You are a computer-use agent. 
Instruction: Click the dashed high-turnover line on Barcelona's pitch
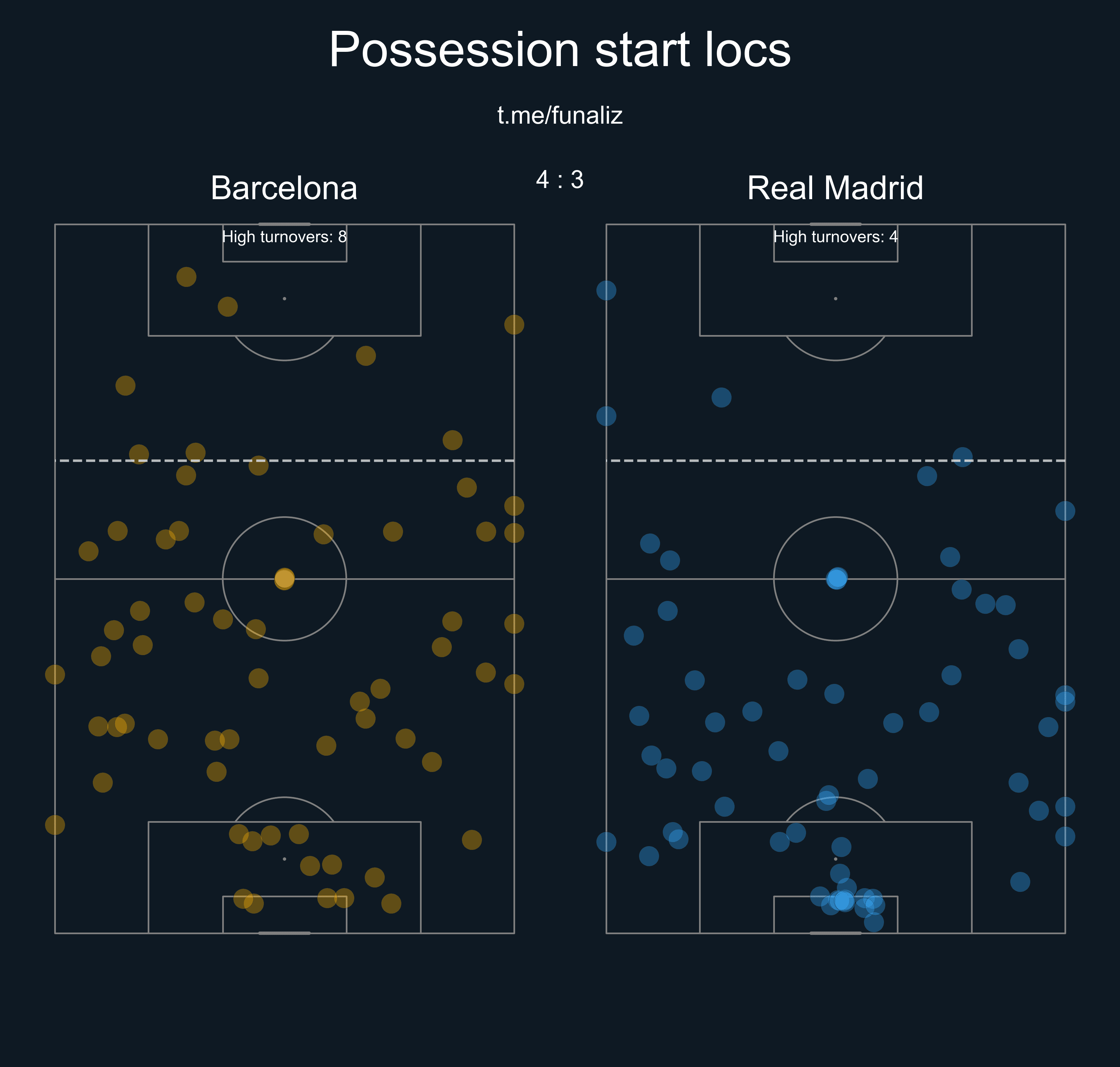point(284,460)
